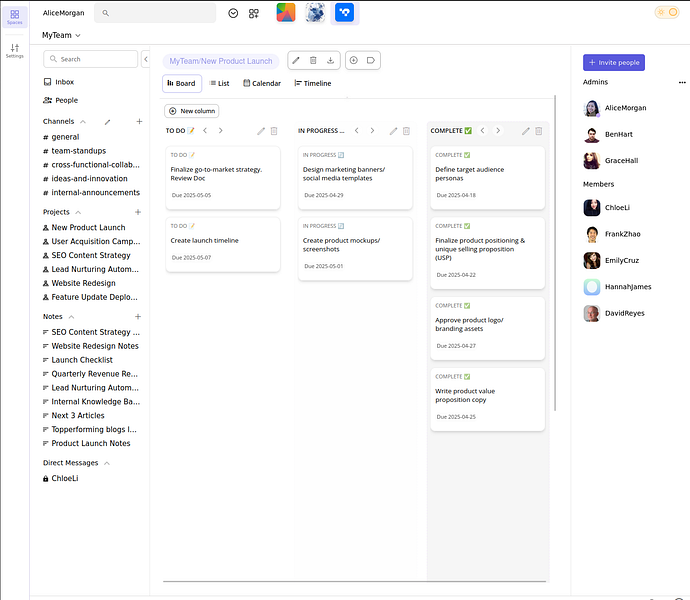Add a new channel with plus icon
This screenshot has width=690, height=600.
(139, 121)
